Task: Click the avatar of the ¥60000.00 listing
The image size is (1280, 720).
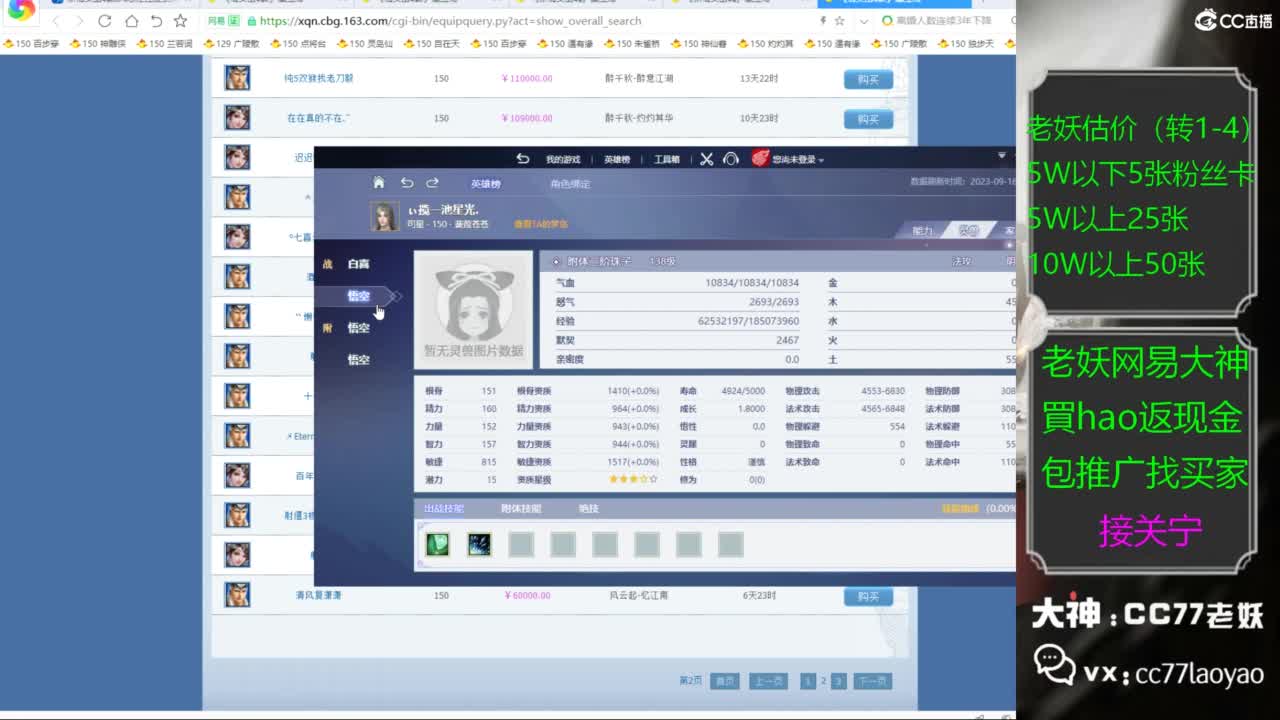Action: point(237,595)
